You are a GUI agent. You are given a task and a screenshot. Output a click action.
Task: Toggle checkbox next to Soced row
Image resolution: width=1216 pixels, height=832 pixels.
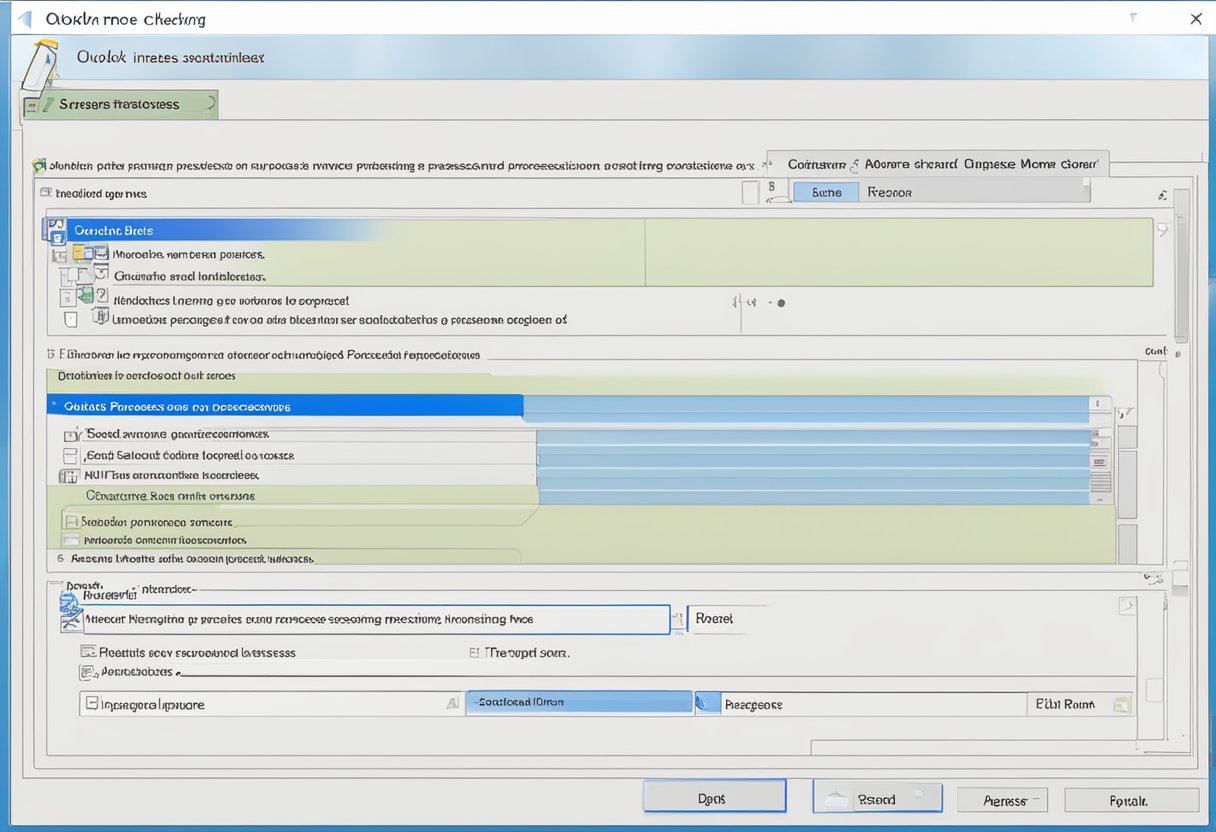71,436
